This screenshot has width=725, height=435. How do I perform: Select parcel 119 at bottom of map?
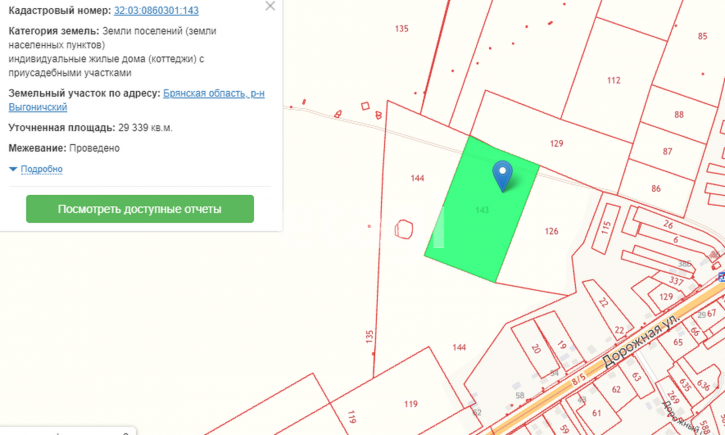click(x=411, y=404)
